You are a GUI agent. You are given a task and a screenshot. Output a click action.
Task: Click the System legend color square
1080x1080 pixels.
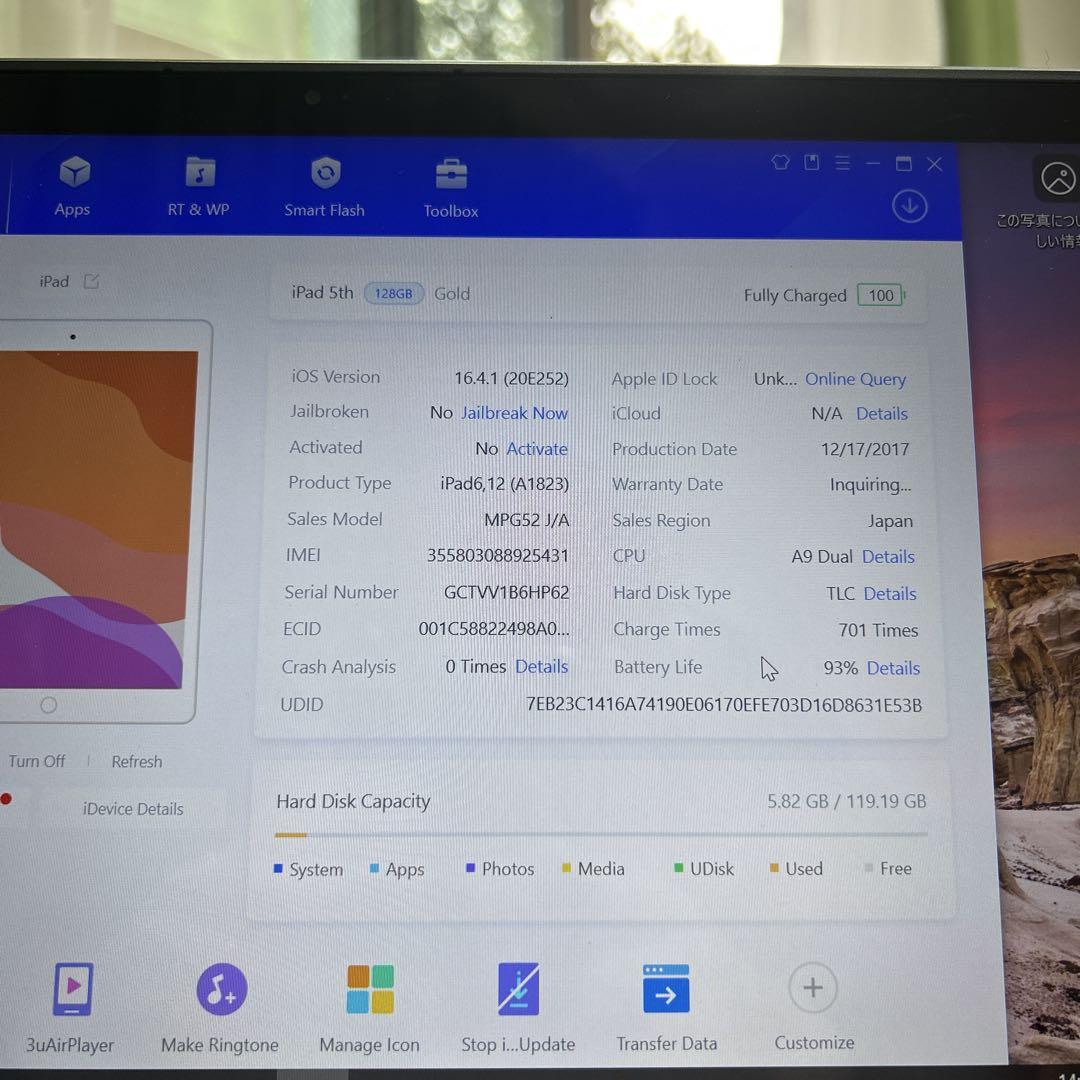tap(278, 869)
